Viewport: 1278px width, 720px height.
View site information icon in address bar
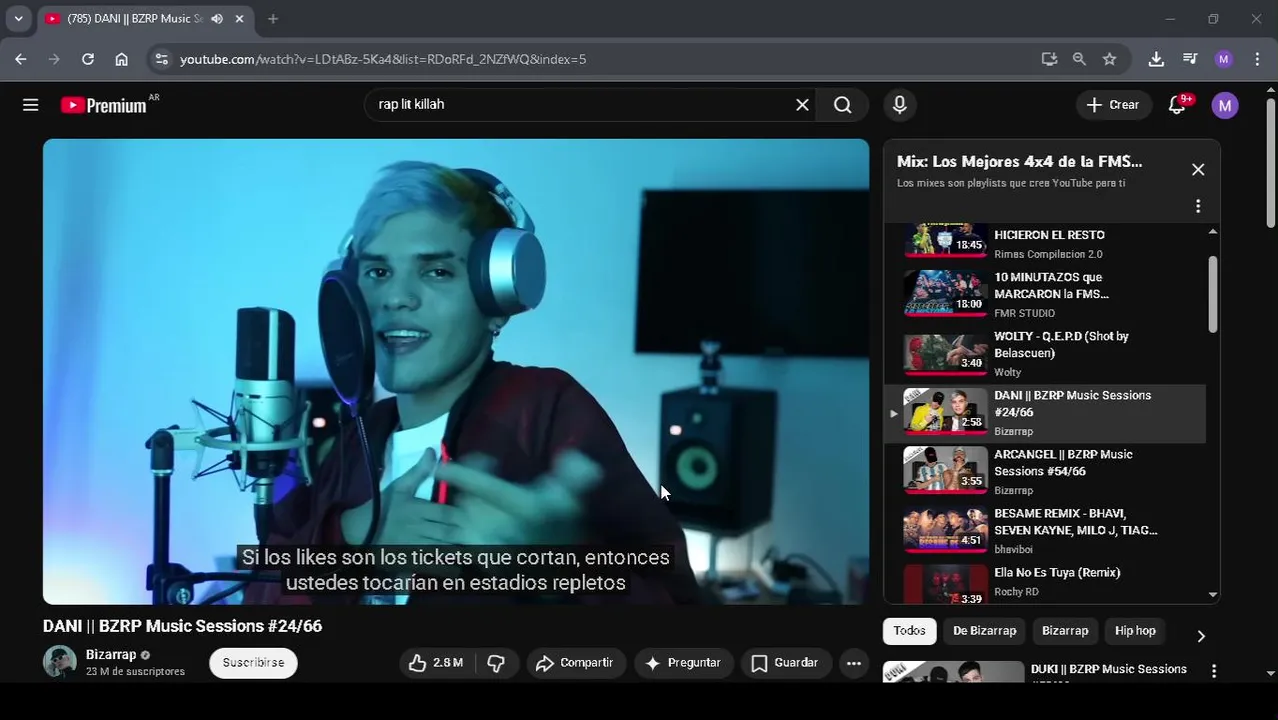[161, 59]
